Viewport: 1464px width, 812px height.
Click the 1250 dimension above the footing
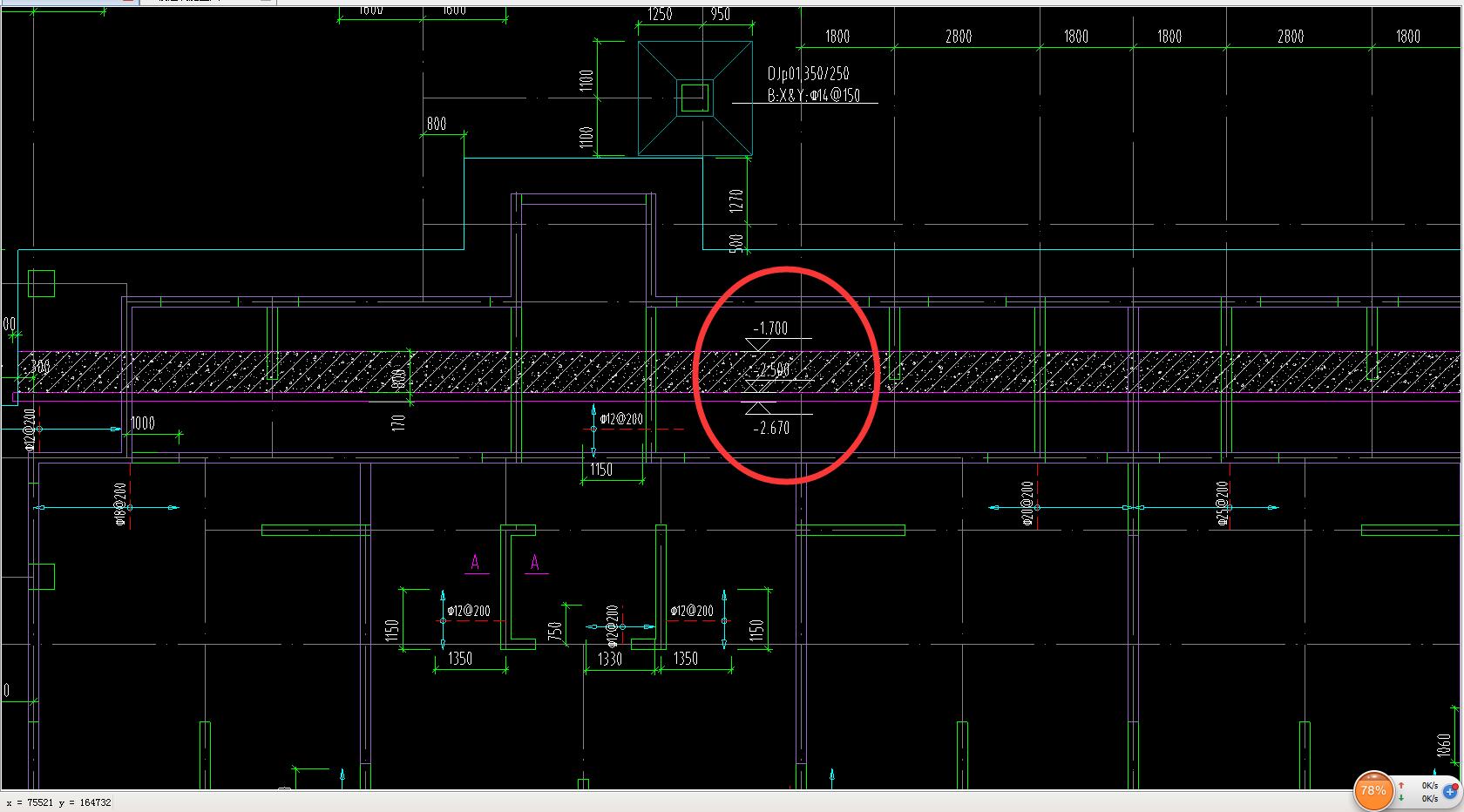click(660, 15)
